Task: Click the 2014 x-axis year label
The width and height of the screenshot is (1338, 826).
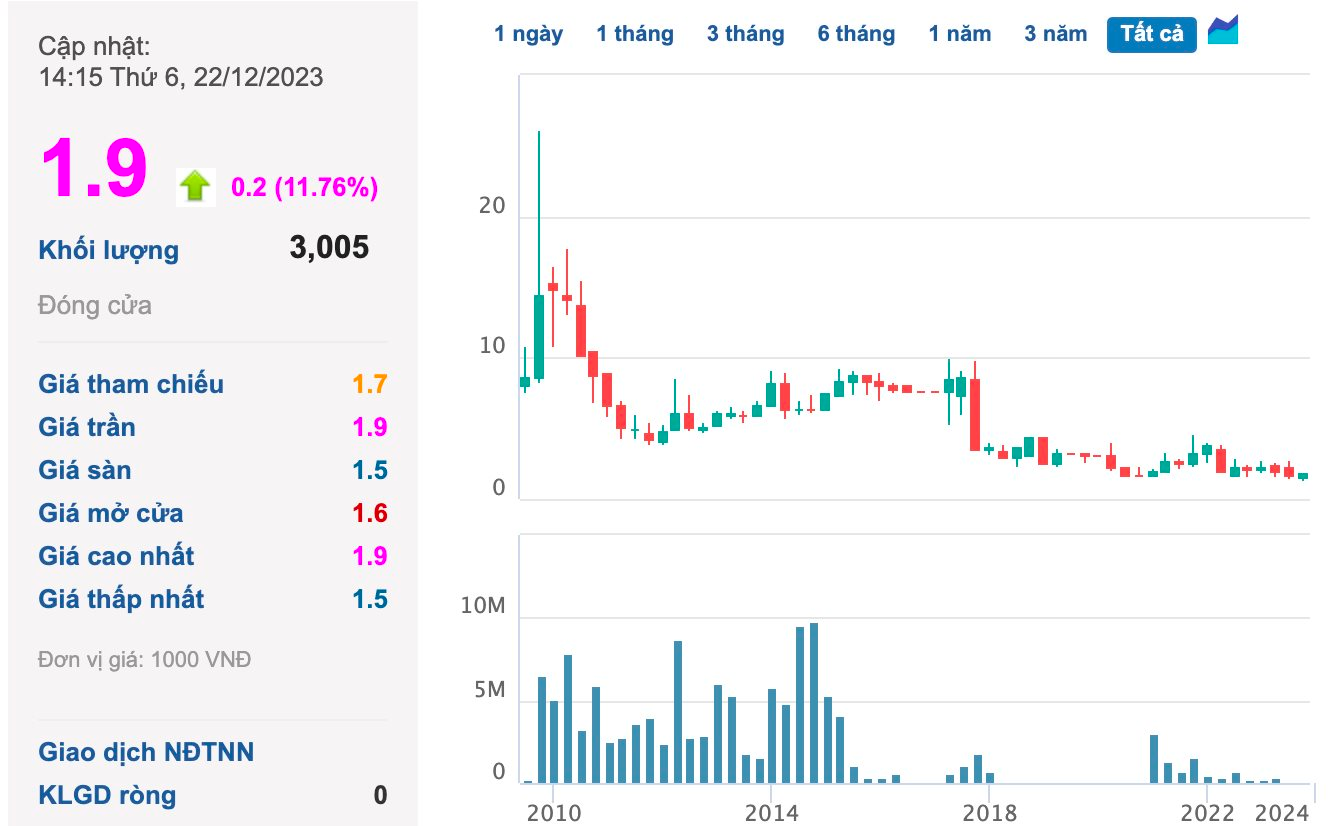Action: [x=770, y=812]
